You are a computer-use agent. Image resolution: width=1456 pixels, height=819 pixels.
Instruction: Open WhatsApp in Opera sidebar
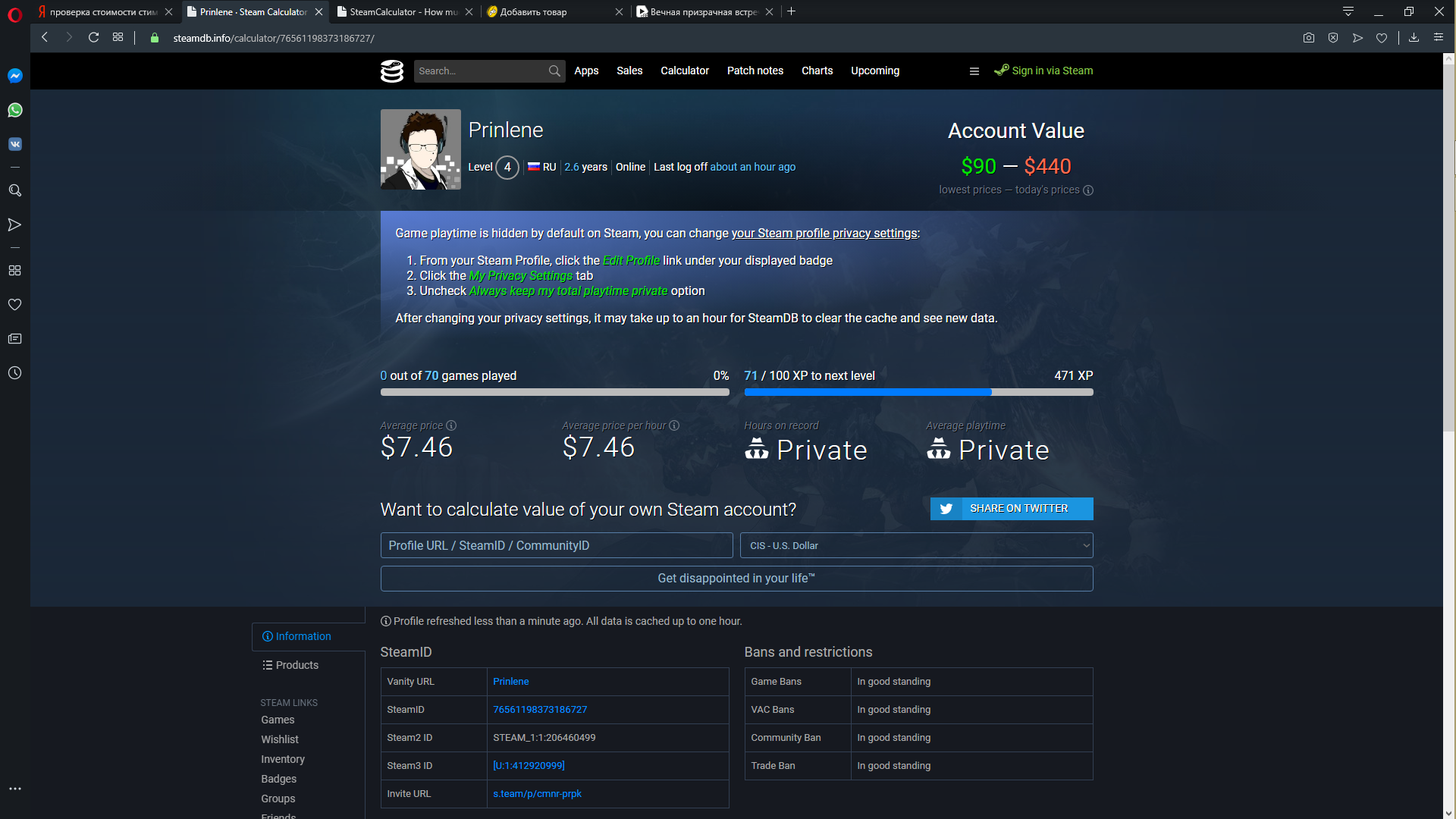[x=15, y=110]
